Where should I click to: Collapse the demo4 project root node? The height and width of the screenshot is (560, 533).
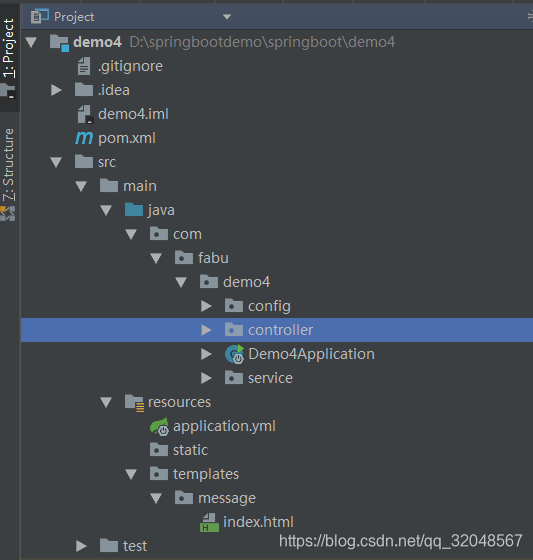31,42
